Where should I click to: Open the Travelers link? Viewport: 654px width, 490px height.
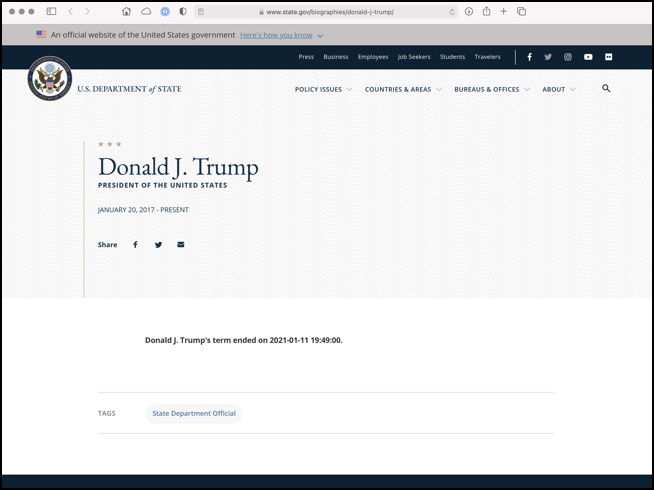487,57
